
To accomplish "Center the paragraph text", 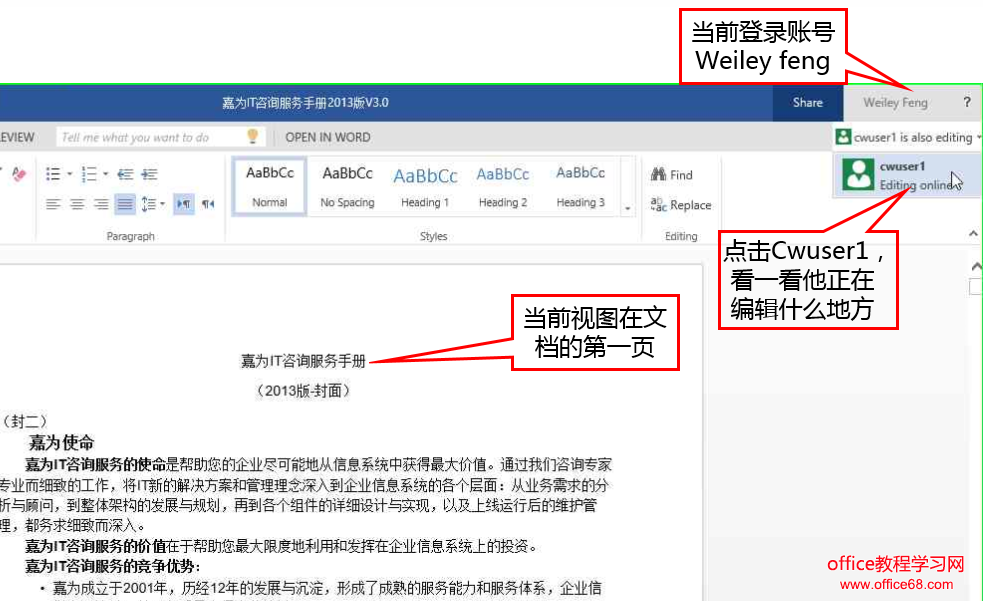I will 77,204.
